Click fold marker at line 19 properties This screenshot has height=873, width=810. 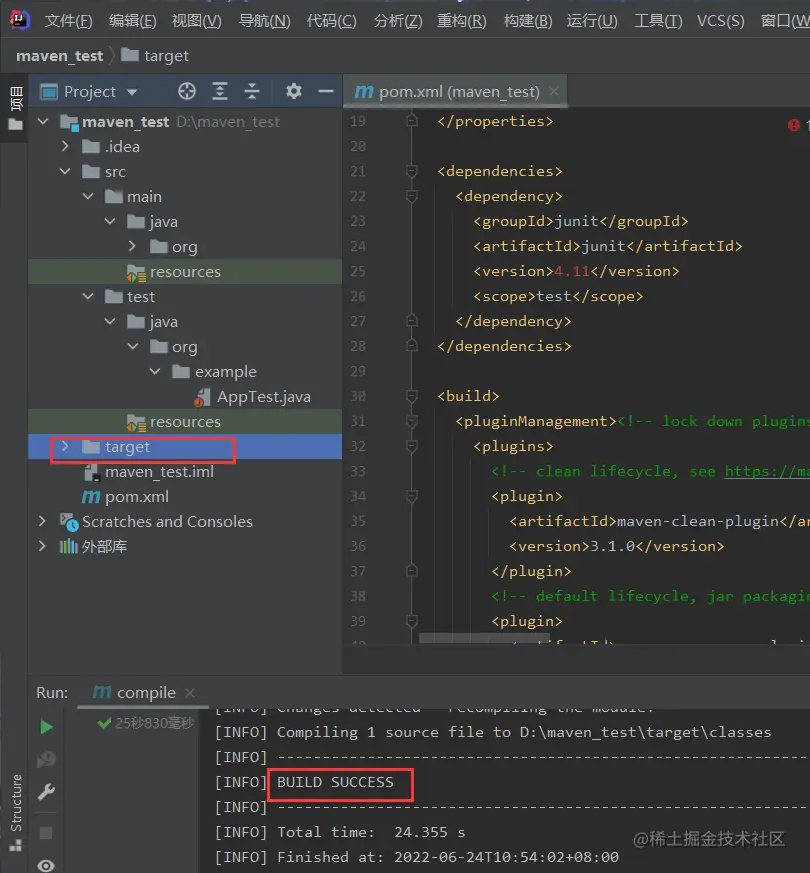pyautogui.click(x=411, y=121)
